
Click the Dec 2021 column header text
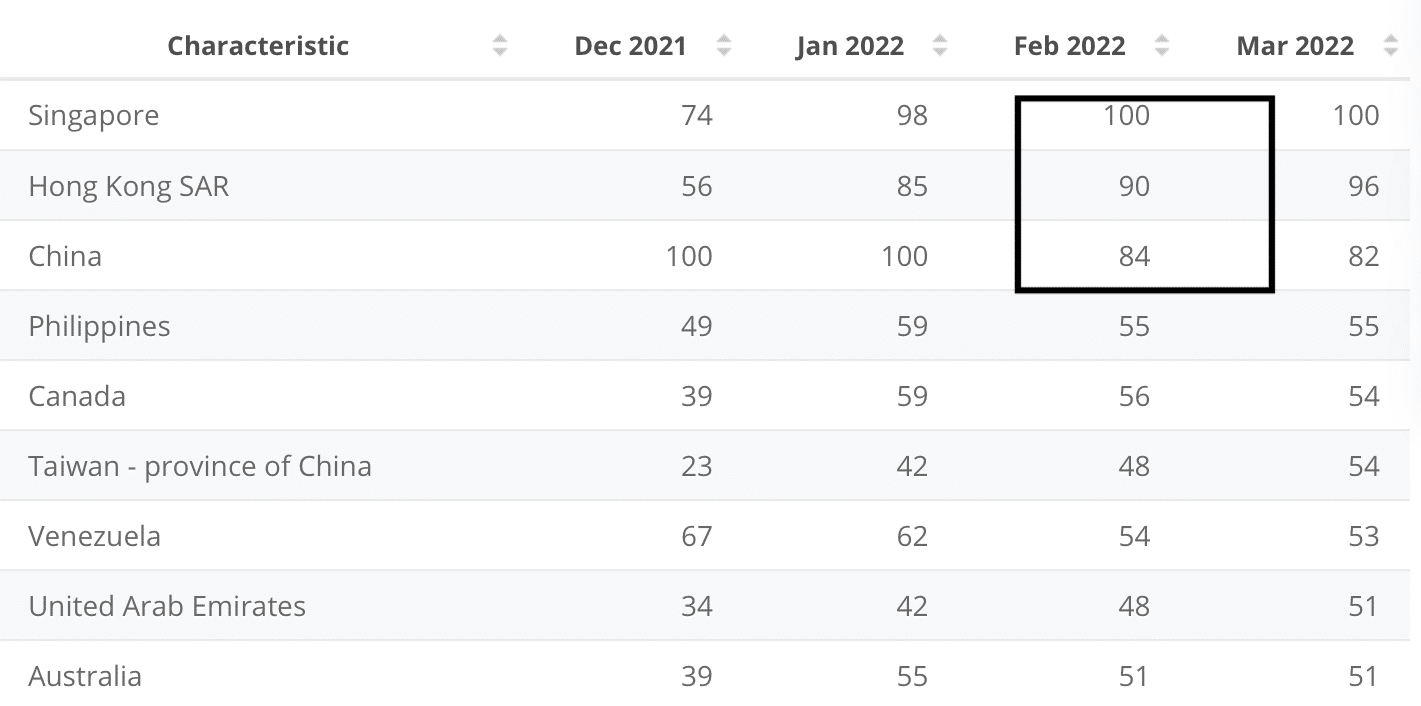[x=630, y=46]
